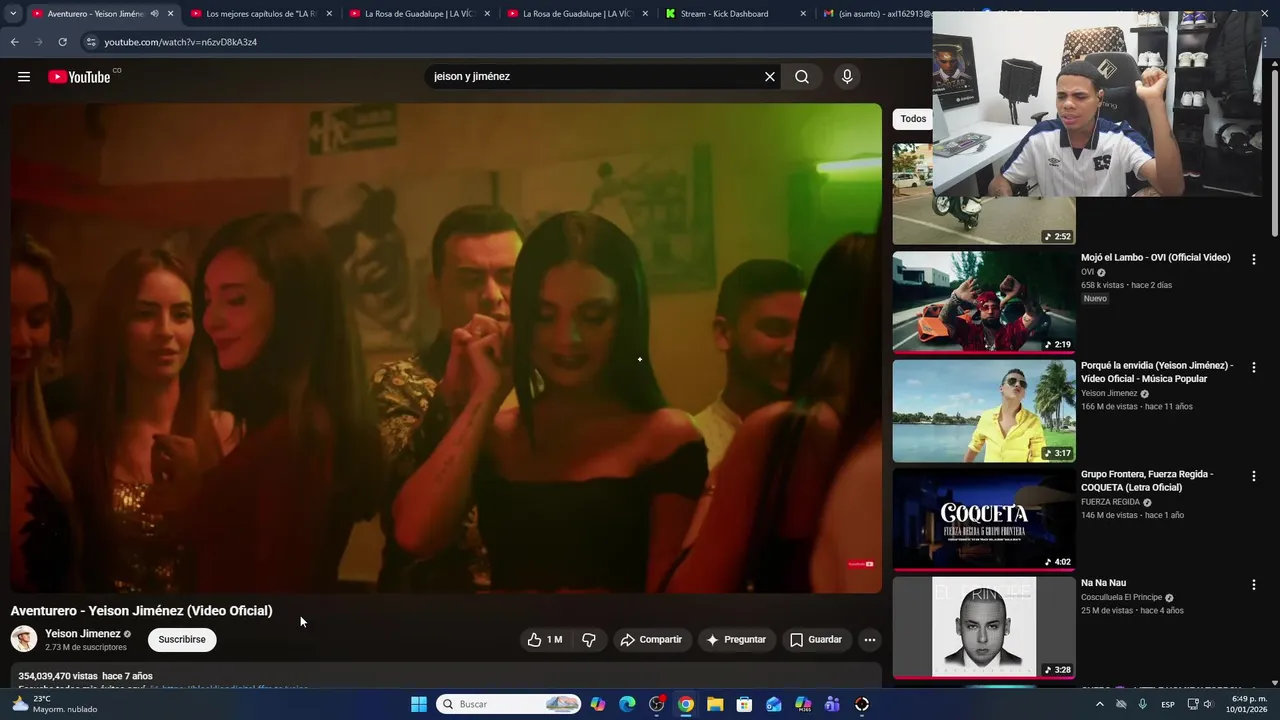The width and height of the screenshot is (1280, 720).
Task: Like the Aventurero video
Action: coord(545,640)
